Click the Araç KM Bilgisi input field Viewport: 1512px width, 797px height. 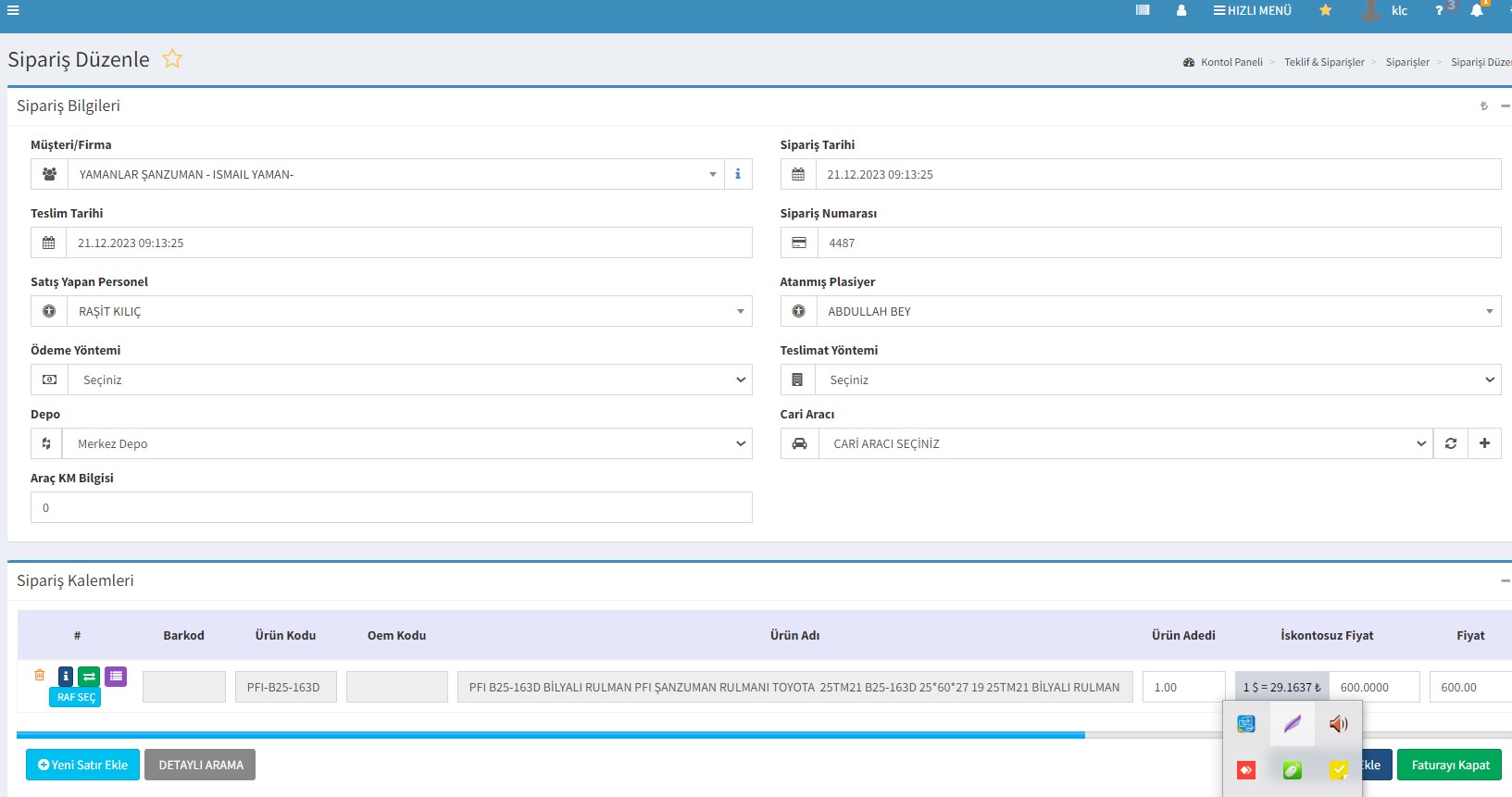point(391,507)
